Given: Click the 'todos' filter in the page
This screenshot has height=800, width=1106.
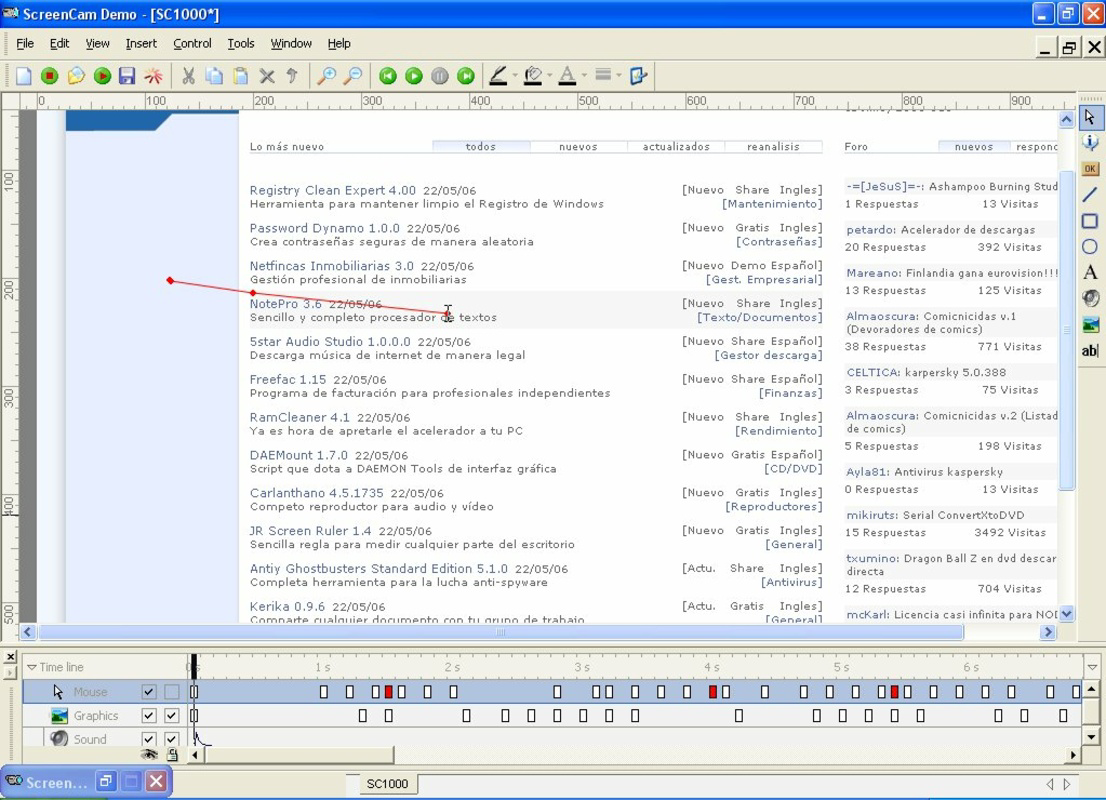Looking at the screenshot, I should (481, 147).
